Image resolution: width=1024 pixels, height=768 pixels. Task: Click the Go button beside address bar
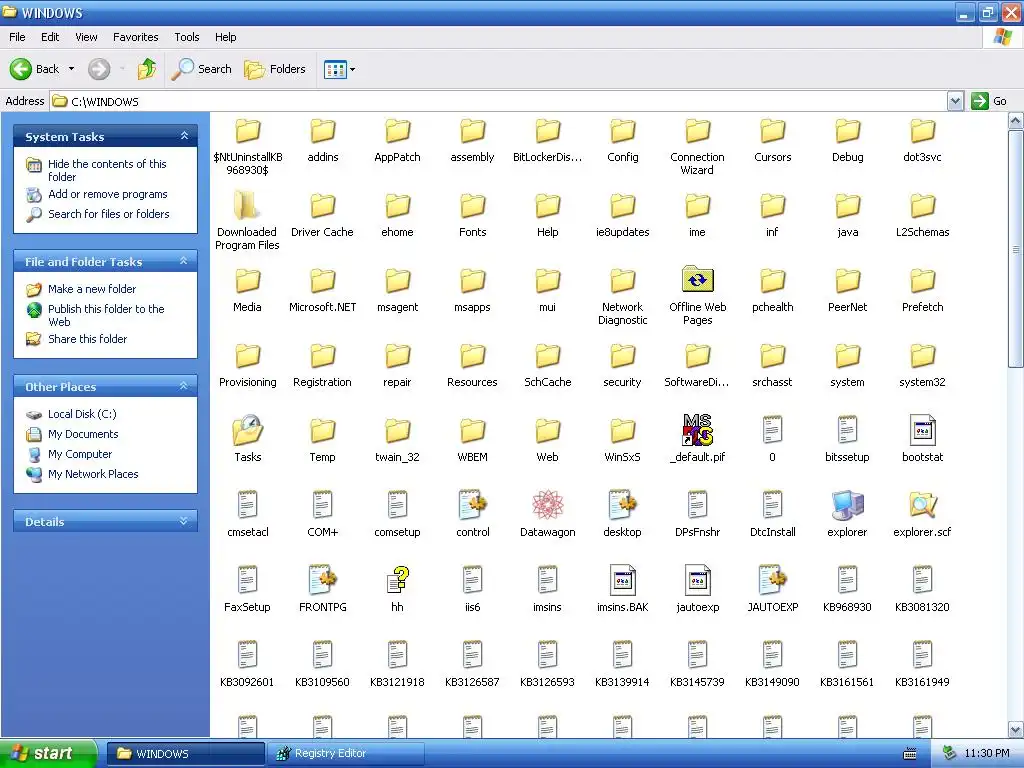click(989, 101)
